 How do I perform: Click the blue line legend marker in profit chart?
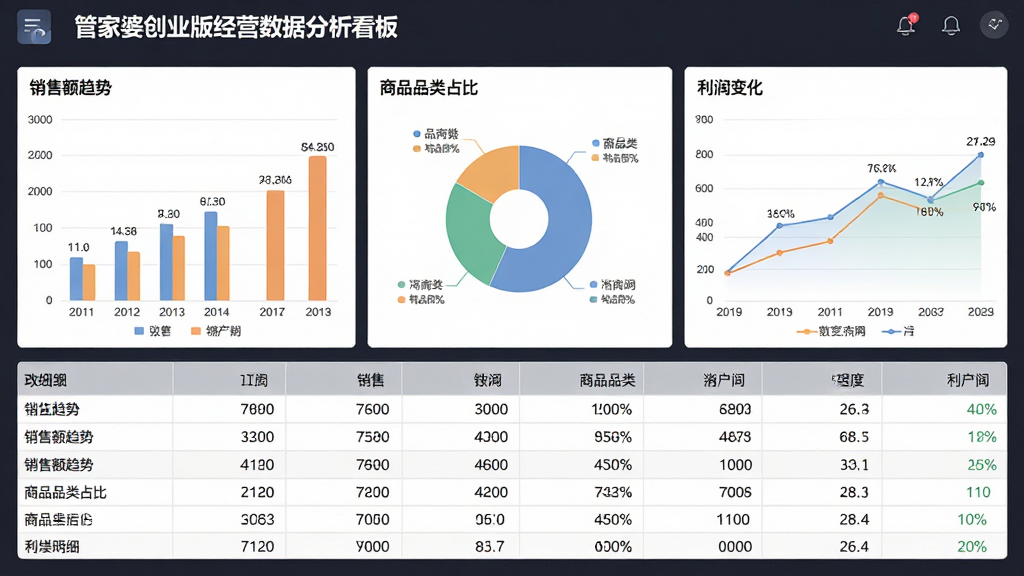pos(891,332)
